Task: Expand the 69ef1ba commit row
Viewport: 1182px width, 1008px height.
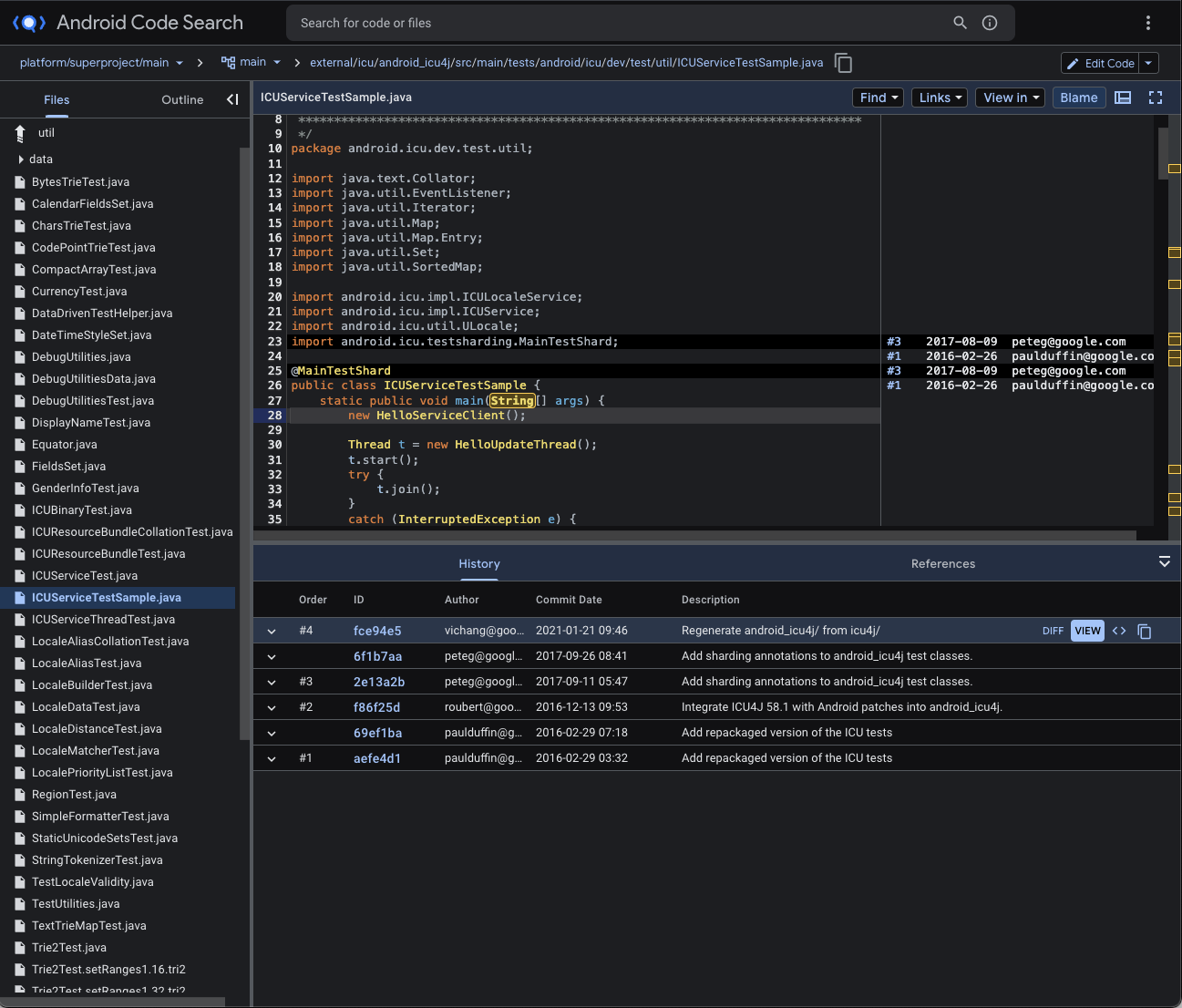Action: [x=272, y=733]
